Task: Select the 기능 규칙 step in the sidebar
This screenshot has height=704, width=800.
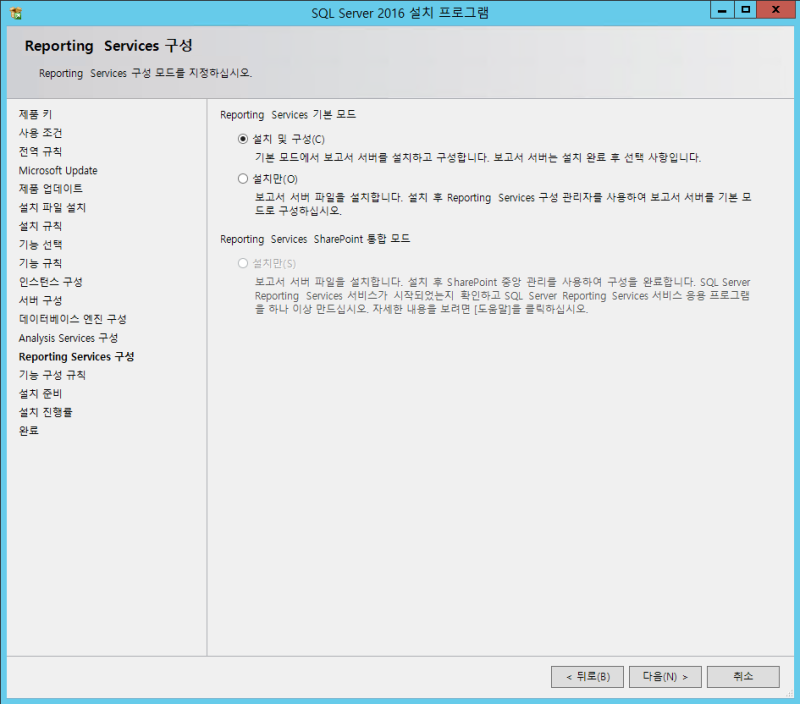Action: tap(40, 263)
